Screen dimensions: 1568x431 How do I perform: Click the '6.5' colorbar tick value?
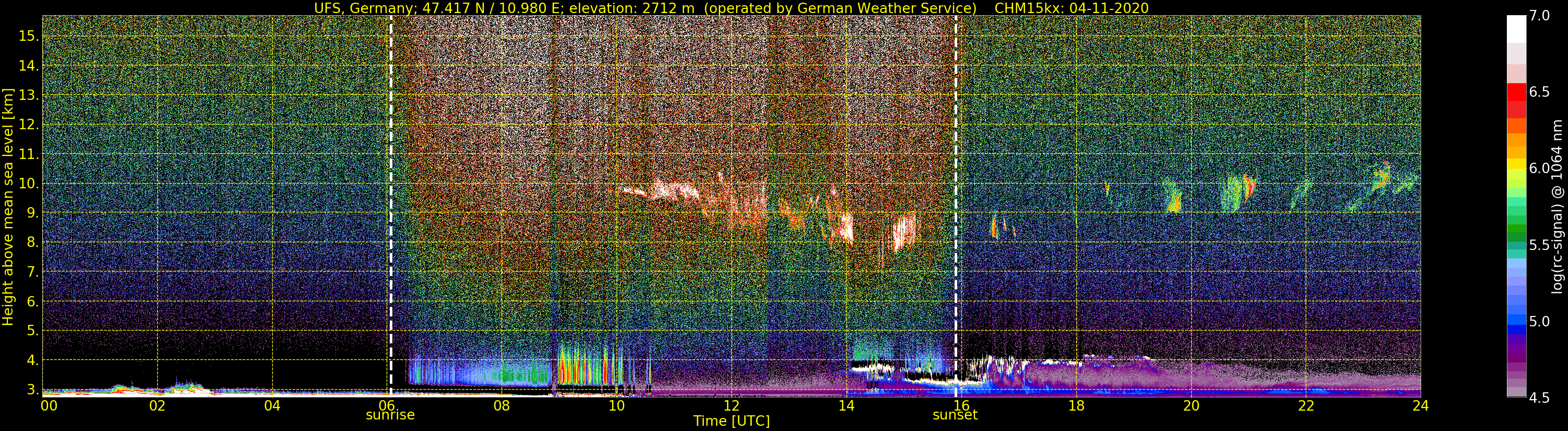[x=1539, y=92]
